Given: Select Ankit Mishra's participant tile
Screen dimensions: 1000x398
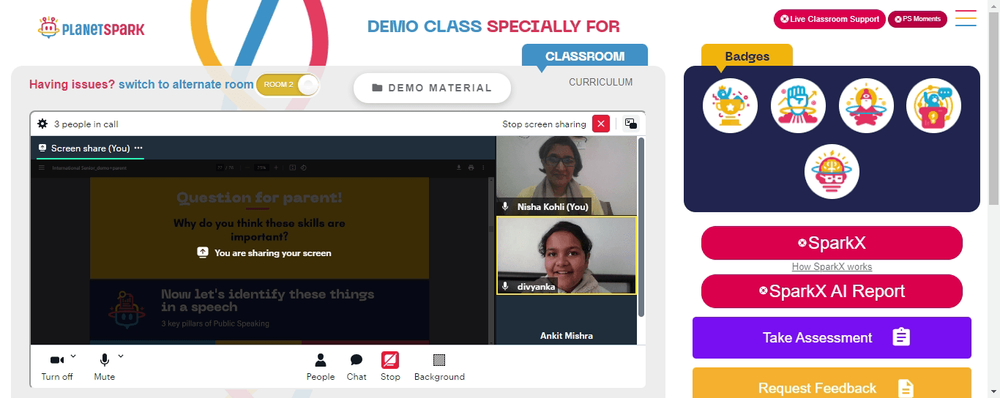Looking at the screenshot, I should [x=566, y=321].
